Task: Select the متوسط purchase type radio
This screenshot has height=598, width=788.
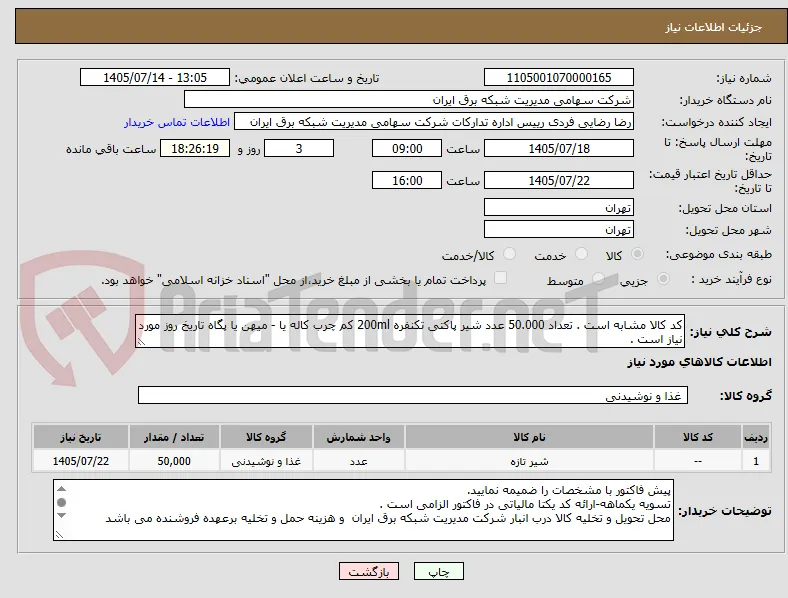Action: point(598,278)
